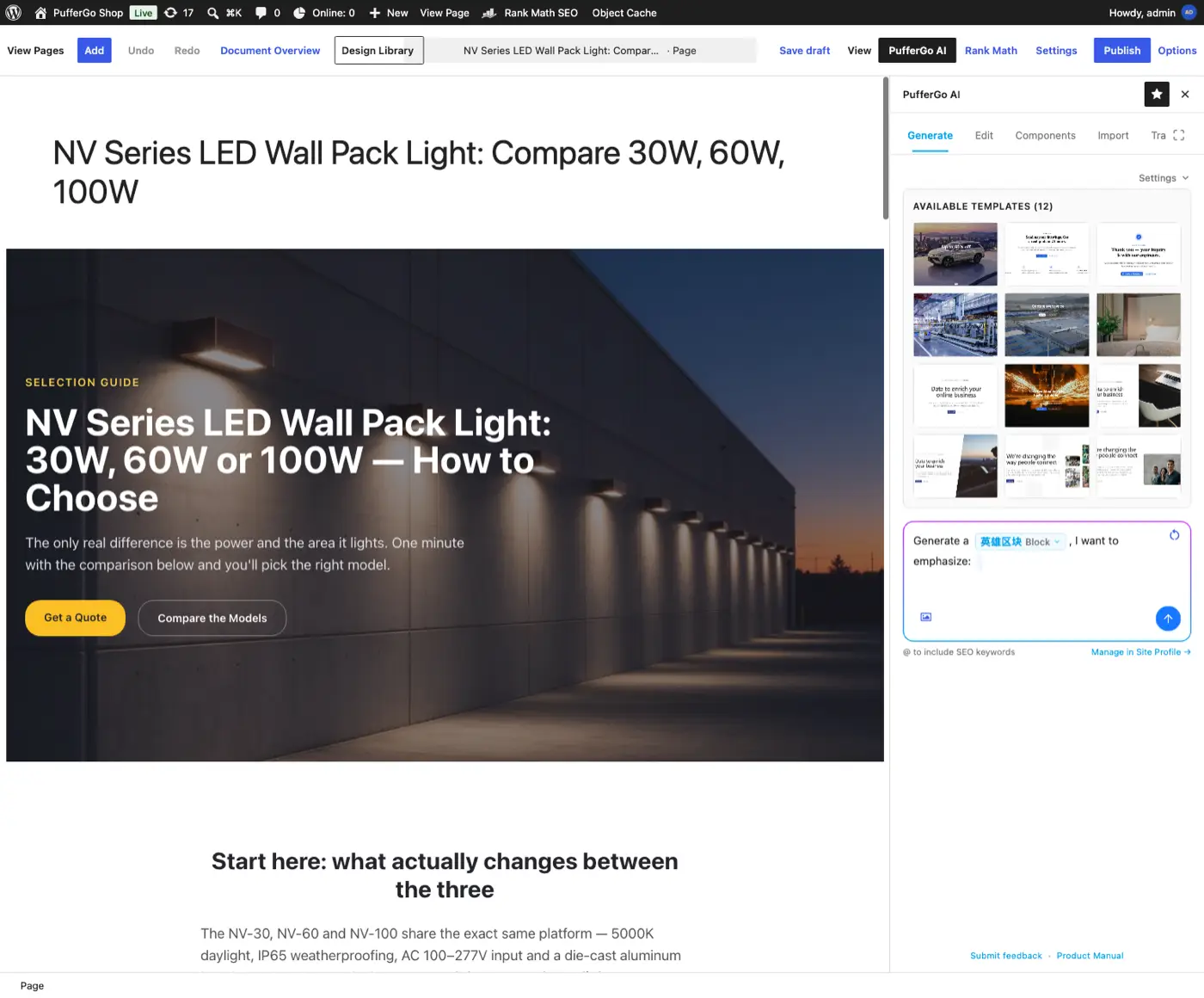The height and width of the screenshot is (998, 1204).
Task: Open the View dropdown in editor toolbar
Action: pos(859,51)
